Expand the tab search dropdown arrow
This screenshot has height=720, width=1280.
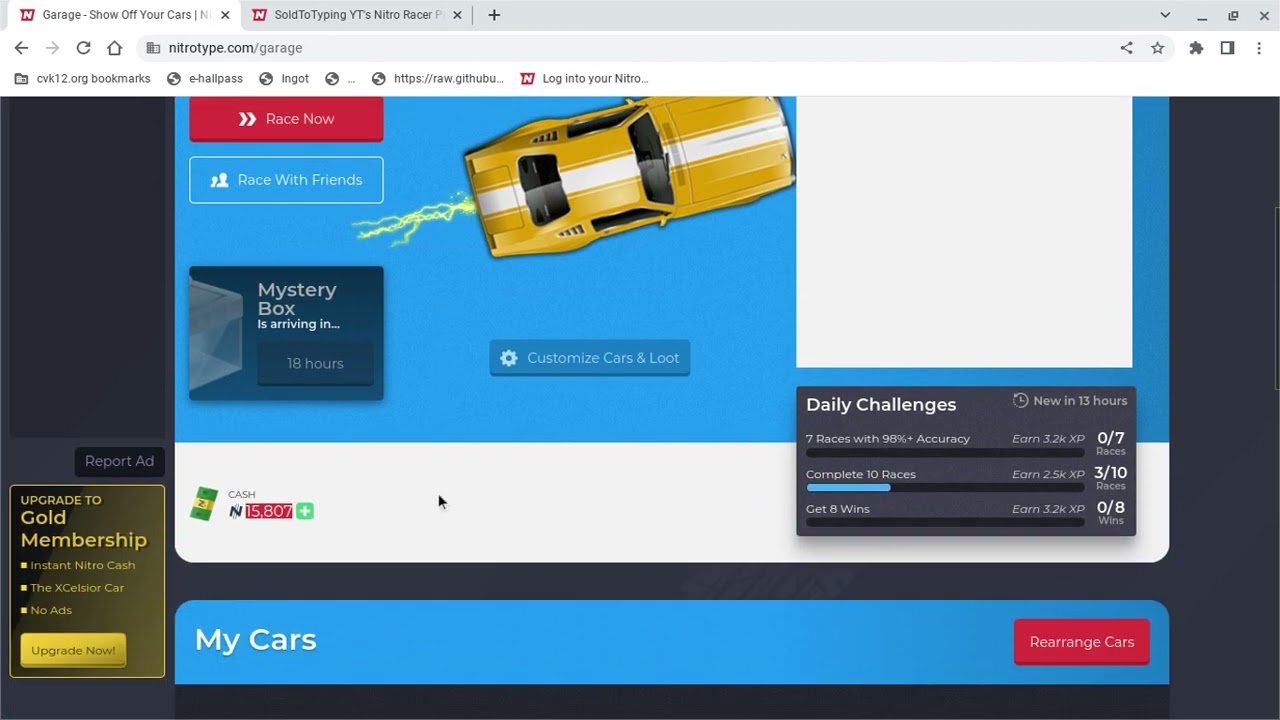tap(1165, 15)
